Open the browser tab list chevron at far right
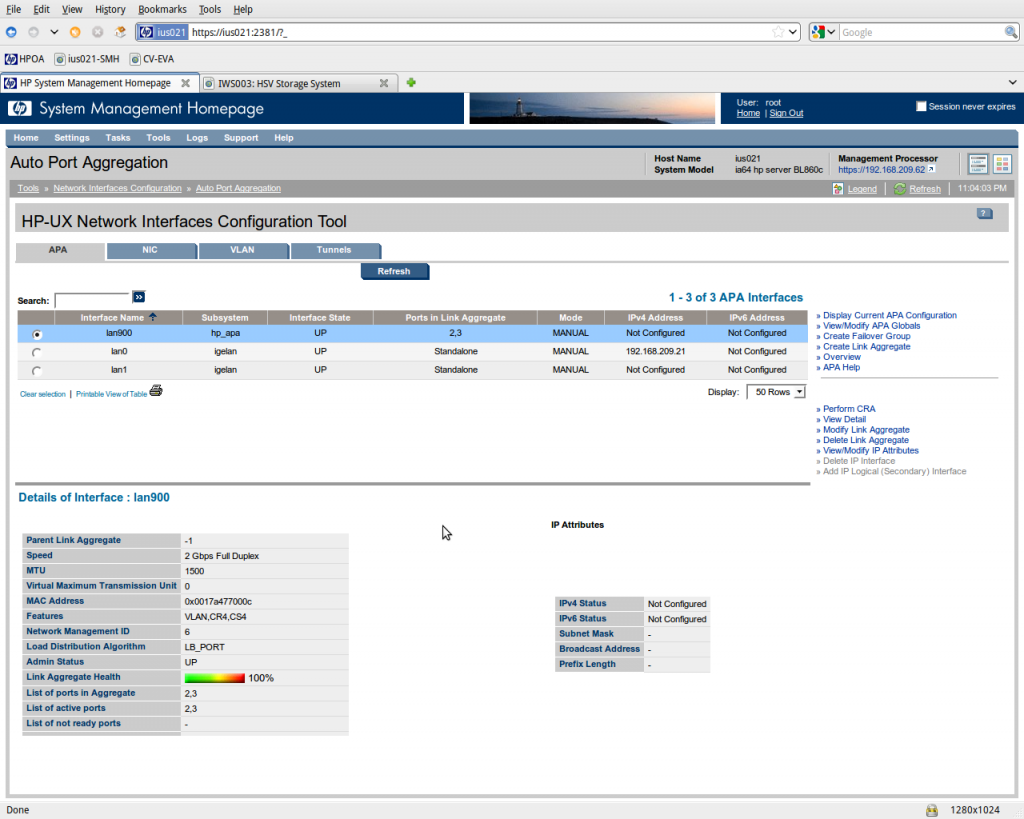The image size is (1024, 819). tap(1012, 82)
